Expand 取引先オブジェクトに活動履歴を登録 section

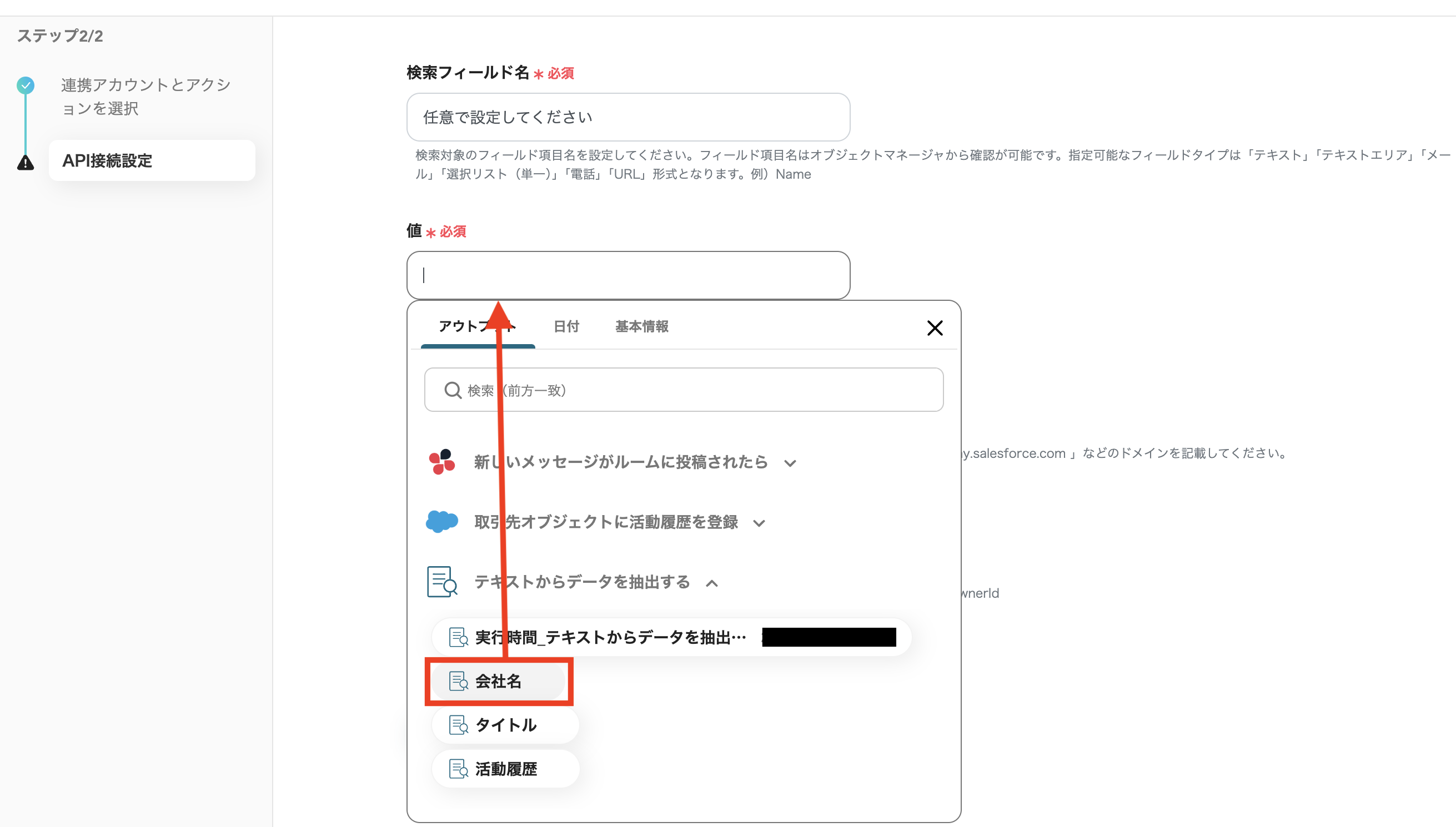[759, 522]
